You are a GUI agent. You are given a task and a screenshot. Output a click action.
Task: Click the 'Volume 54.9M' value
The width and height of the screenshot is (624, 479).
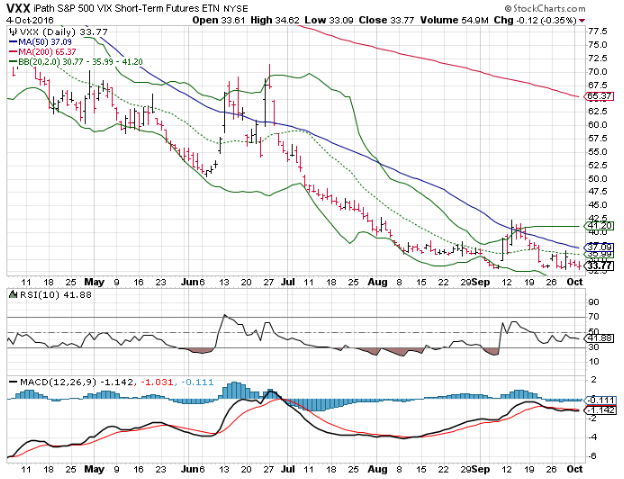click(454, 20)
